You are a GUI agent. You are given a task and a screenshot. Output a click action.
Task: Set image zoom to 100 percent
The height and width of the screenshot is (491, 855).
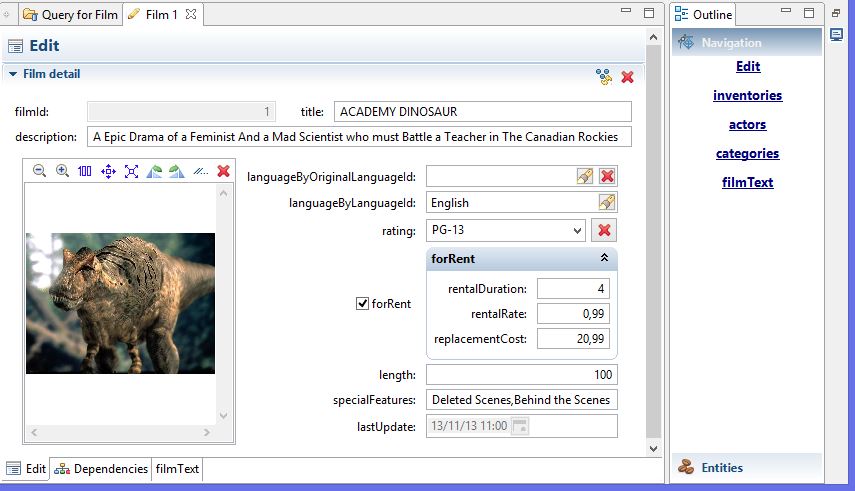click(85, 171)
